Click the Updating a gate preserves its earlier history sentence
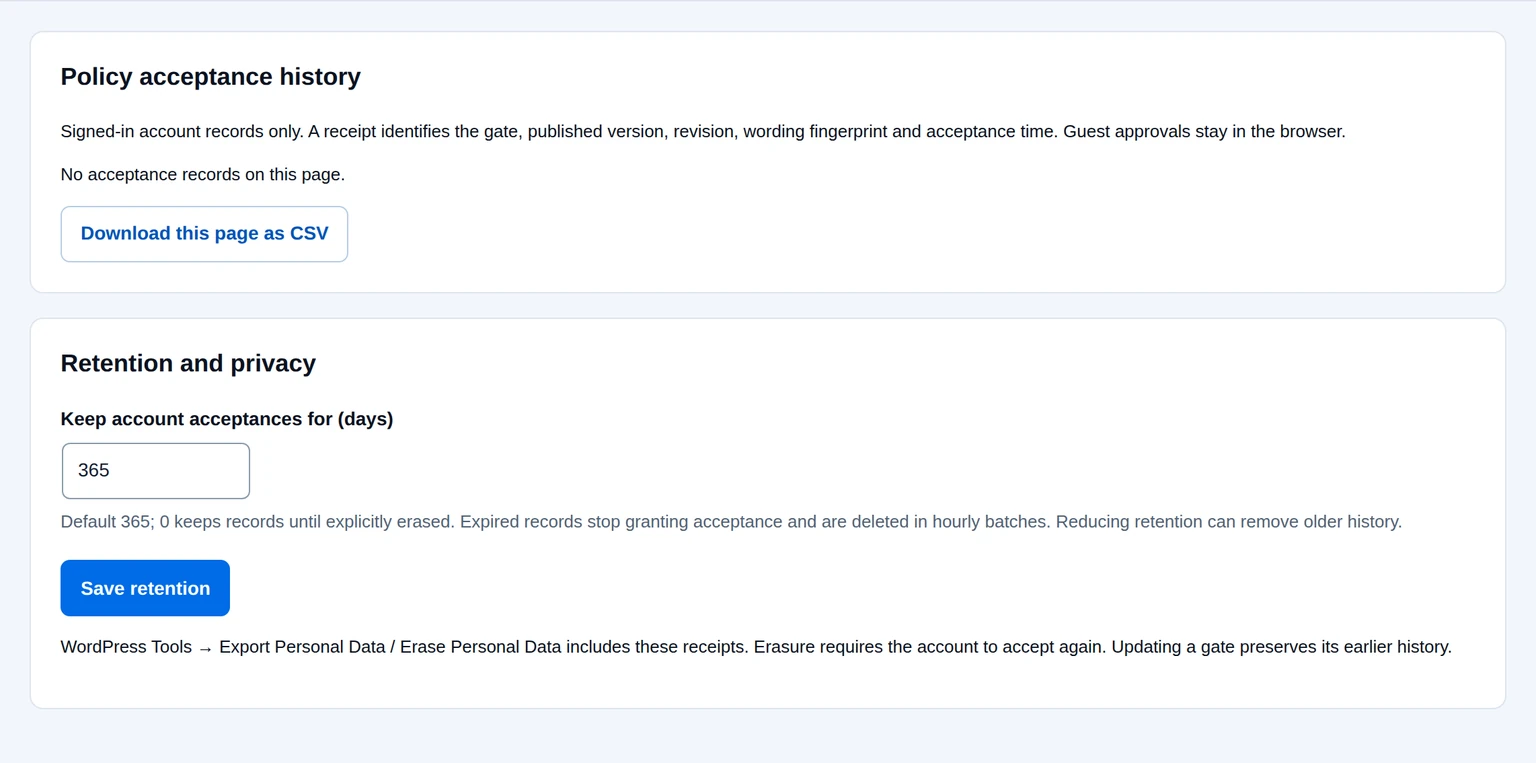This screenshot has width=1536, height=763. coord(1282,647)
